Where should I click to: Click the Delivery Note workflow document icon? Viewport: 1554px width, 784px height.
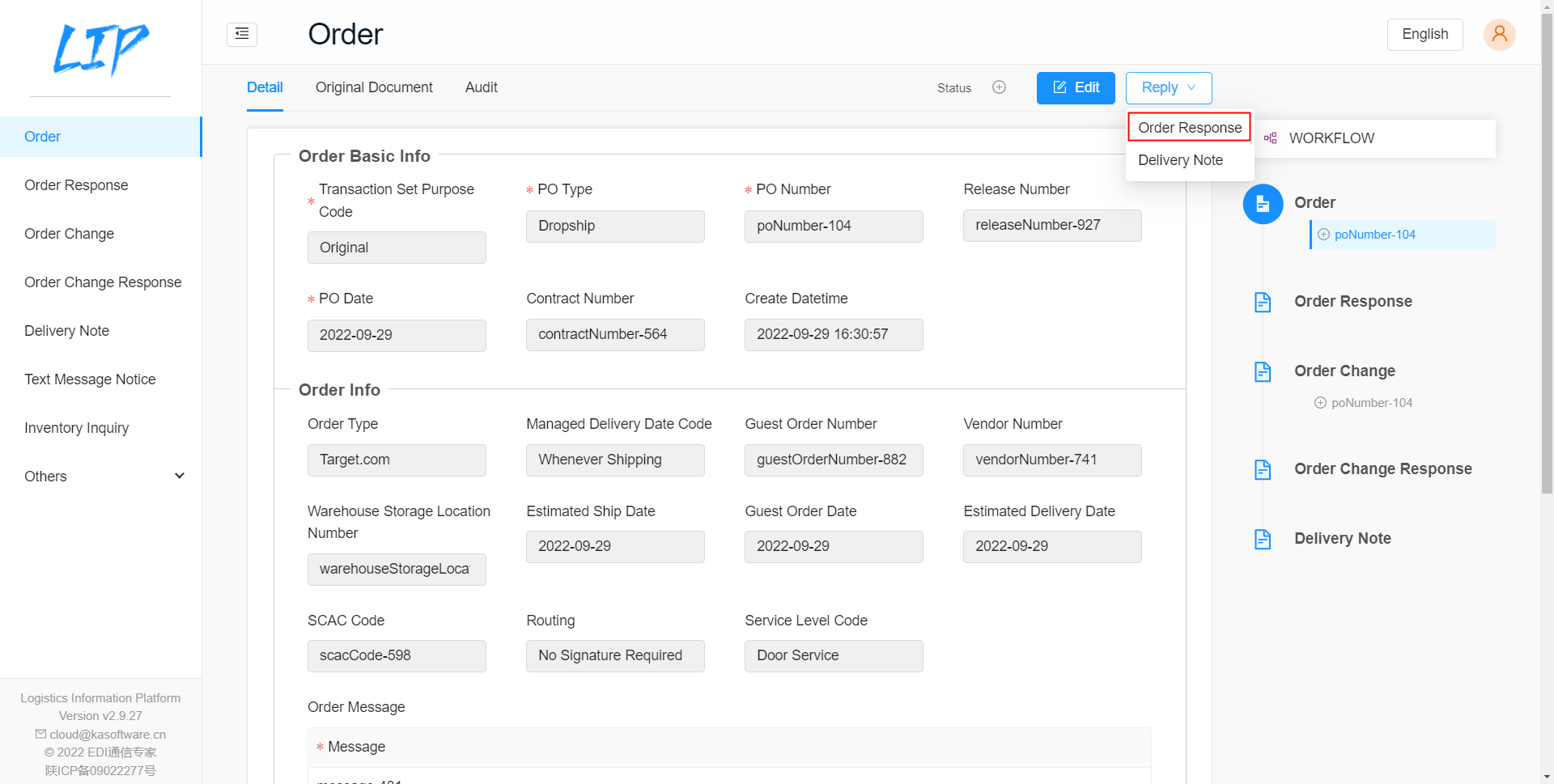[x=1263, y=539]
